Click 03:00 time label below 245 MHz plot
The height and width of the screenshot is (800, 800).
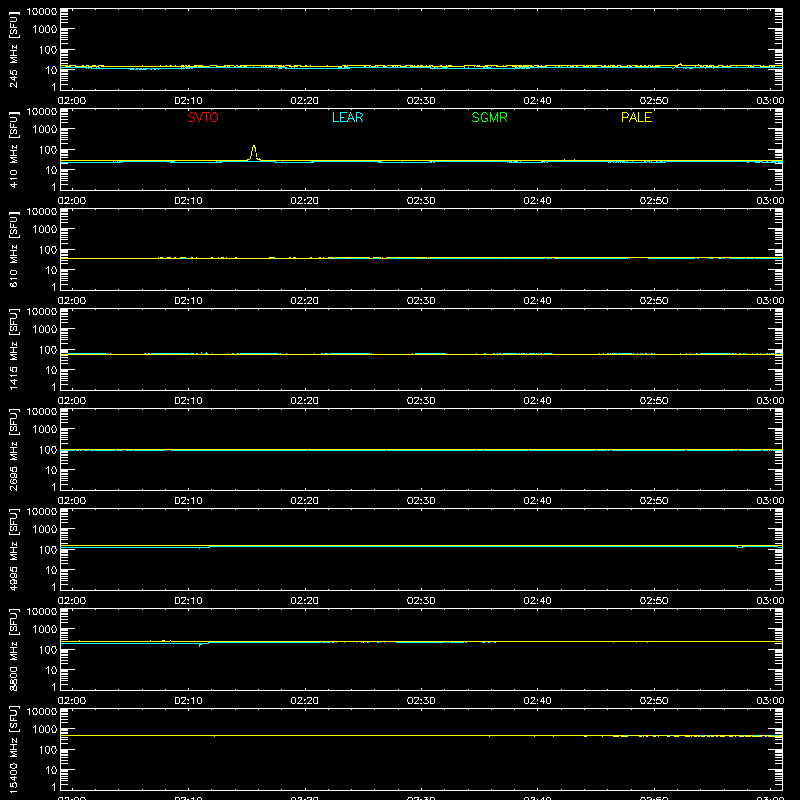tap(770, 101)
